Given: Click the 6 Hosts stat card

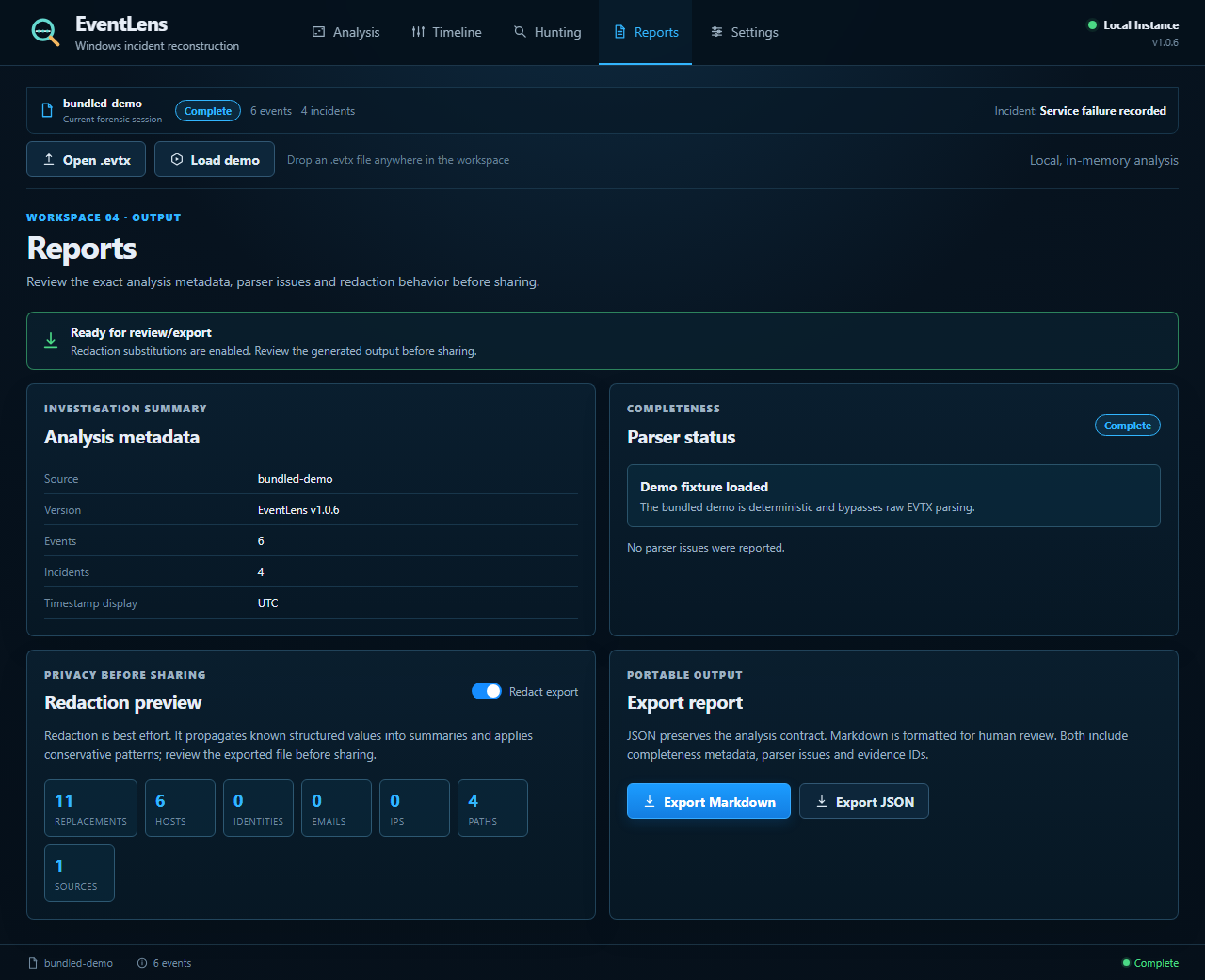Looking at the screenshot, I should [x=180, y=808].
